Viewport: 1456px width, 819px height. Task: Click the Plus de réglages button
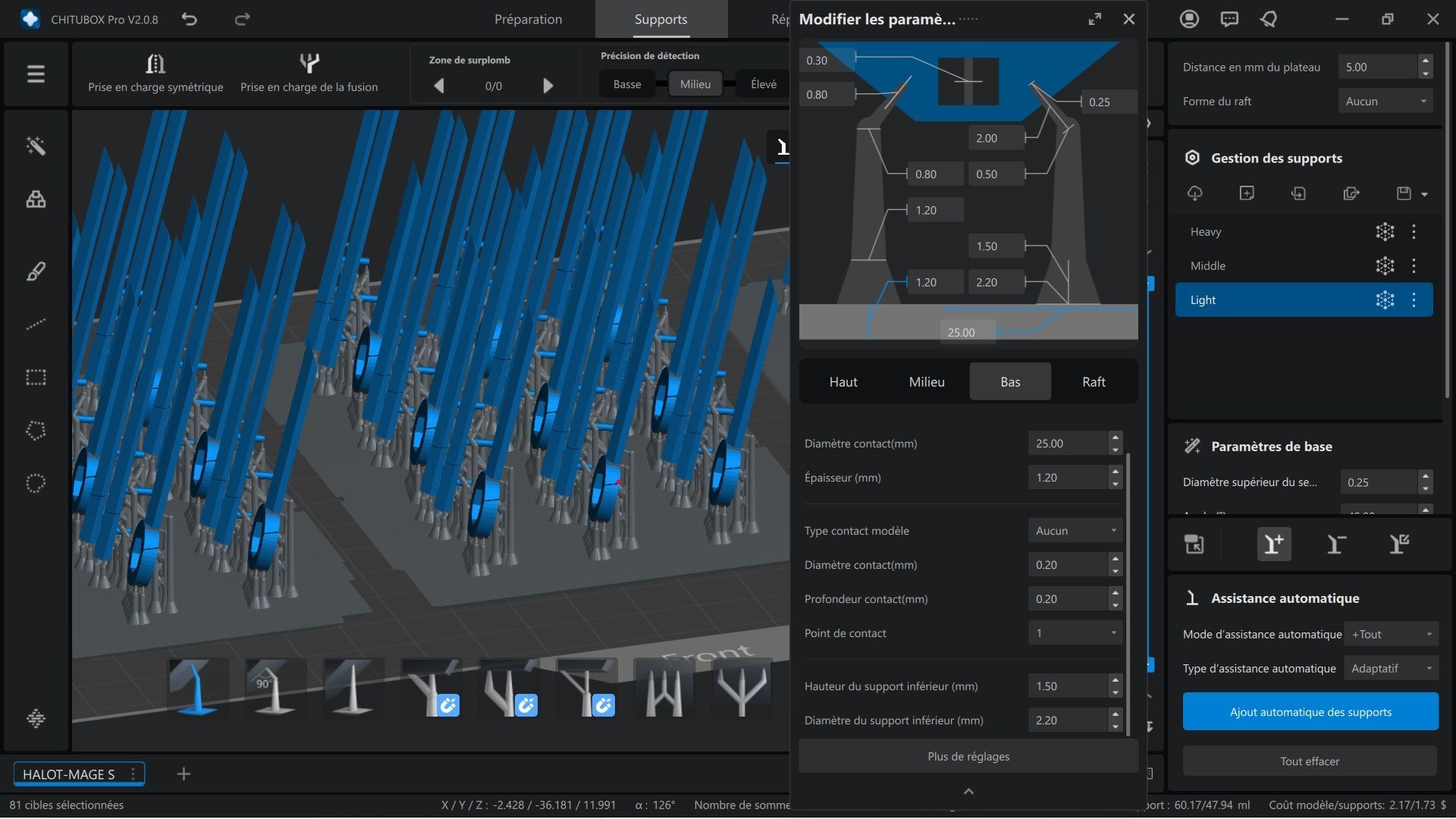click(968, 756)
